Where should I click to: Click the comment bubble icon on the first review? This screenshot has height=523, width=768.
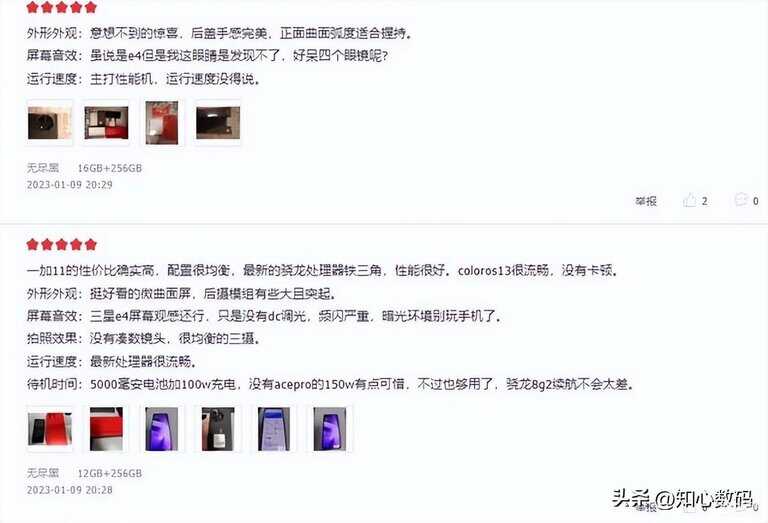[x=741, y=200]
